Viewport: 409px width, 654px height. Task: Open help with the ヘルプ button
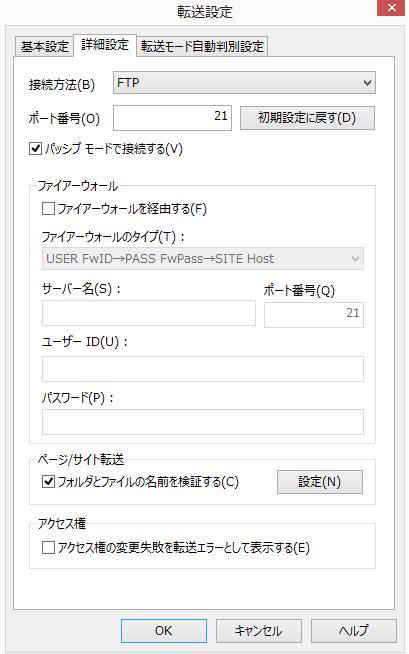[354, 631]
